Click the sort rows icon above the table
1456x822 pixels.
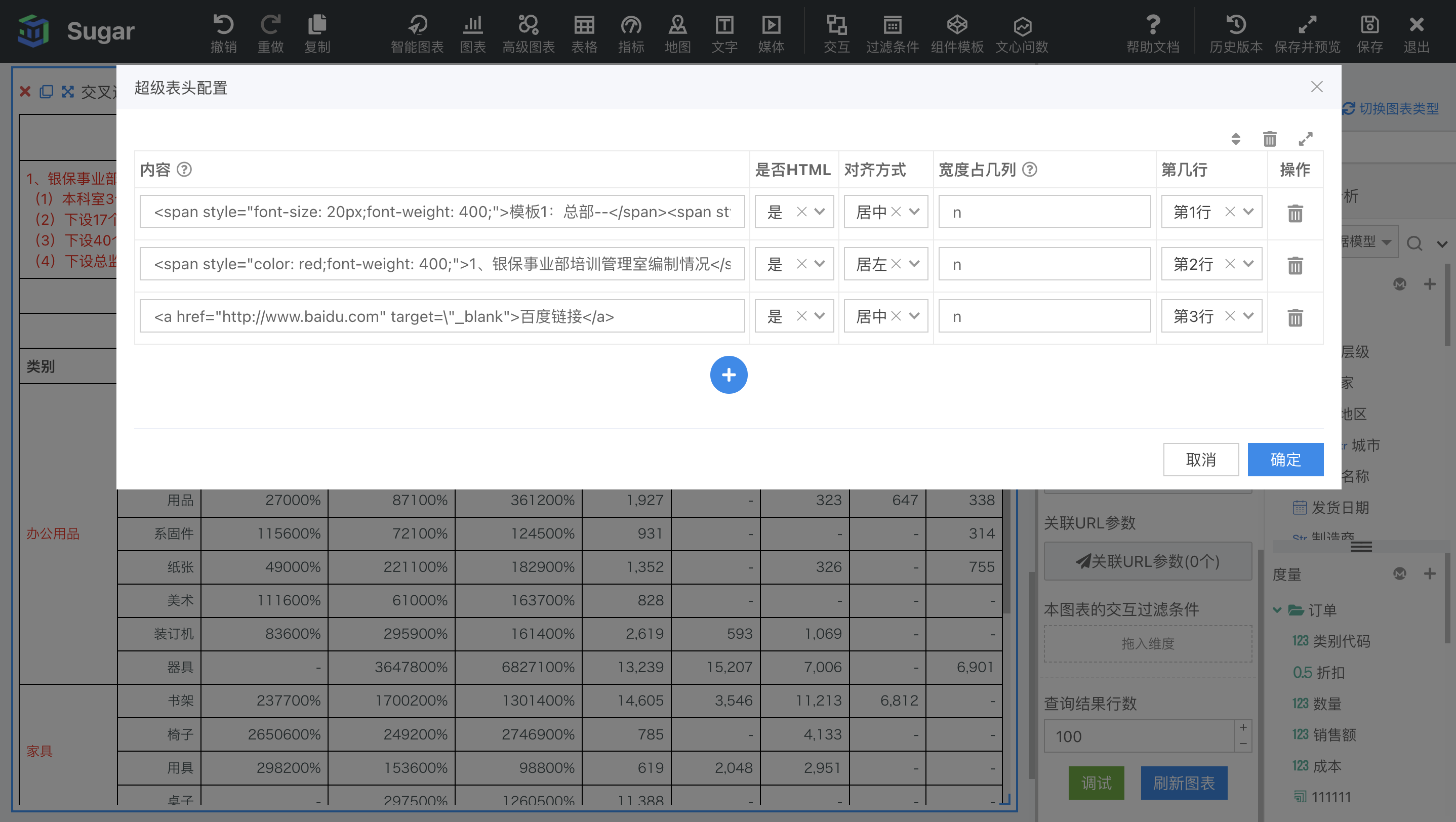coord(1236,138)
